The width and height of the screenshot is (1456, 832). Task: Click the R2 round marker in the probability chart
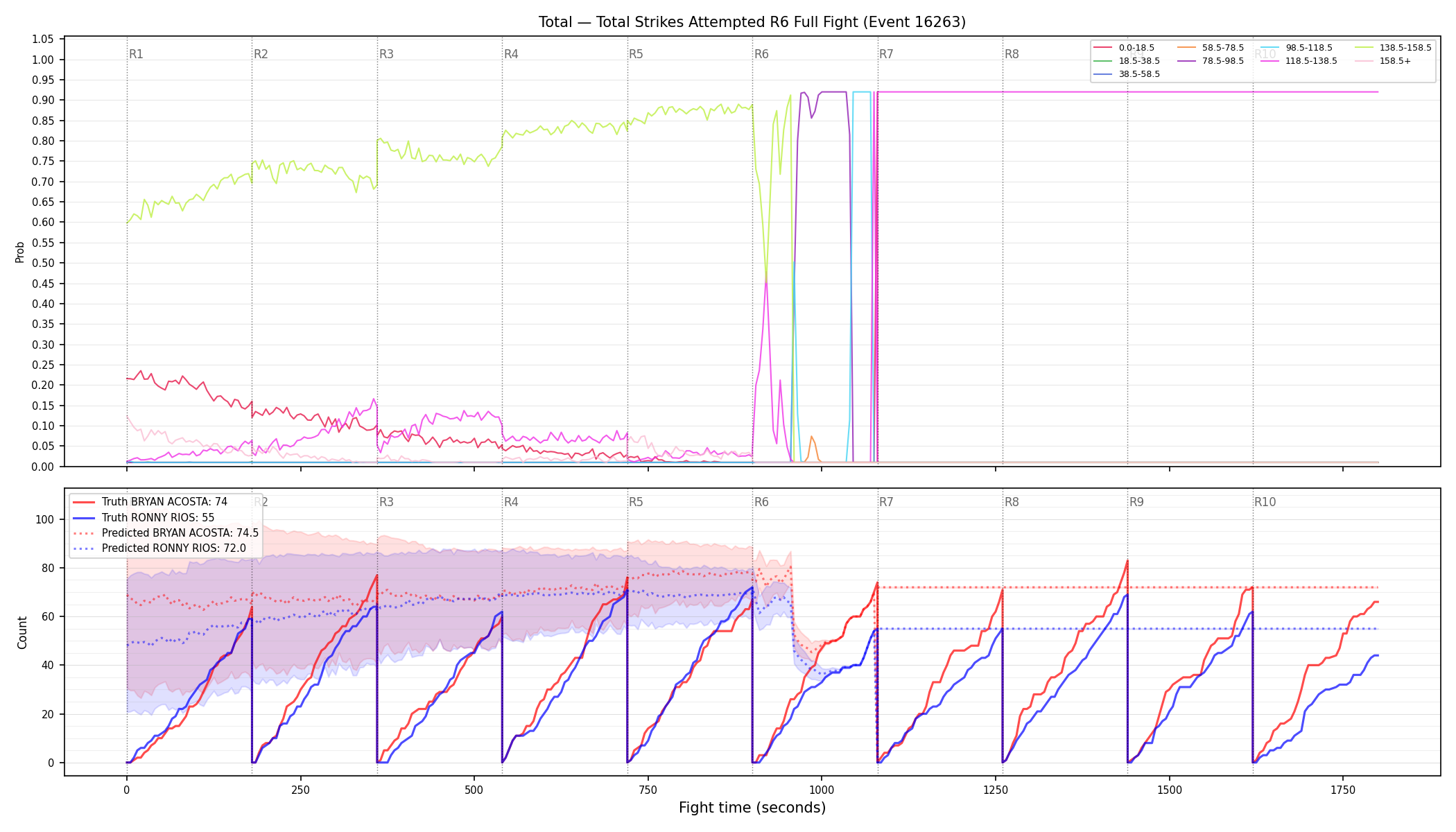pos(261,54)
